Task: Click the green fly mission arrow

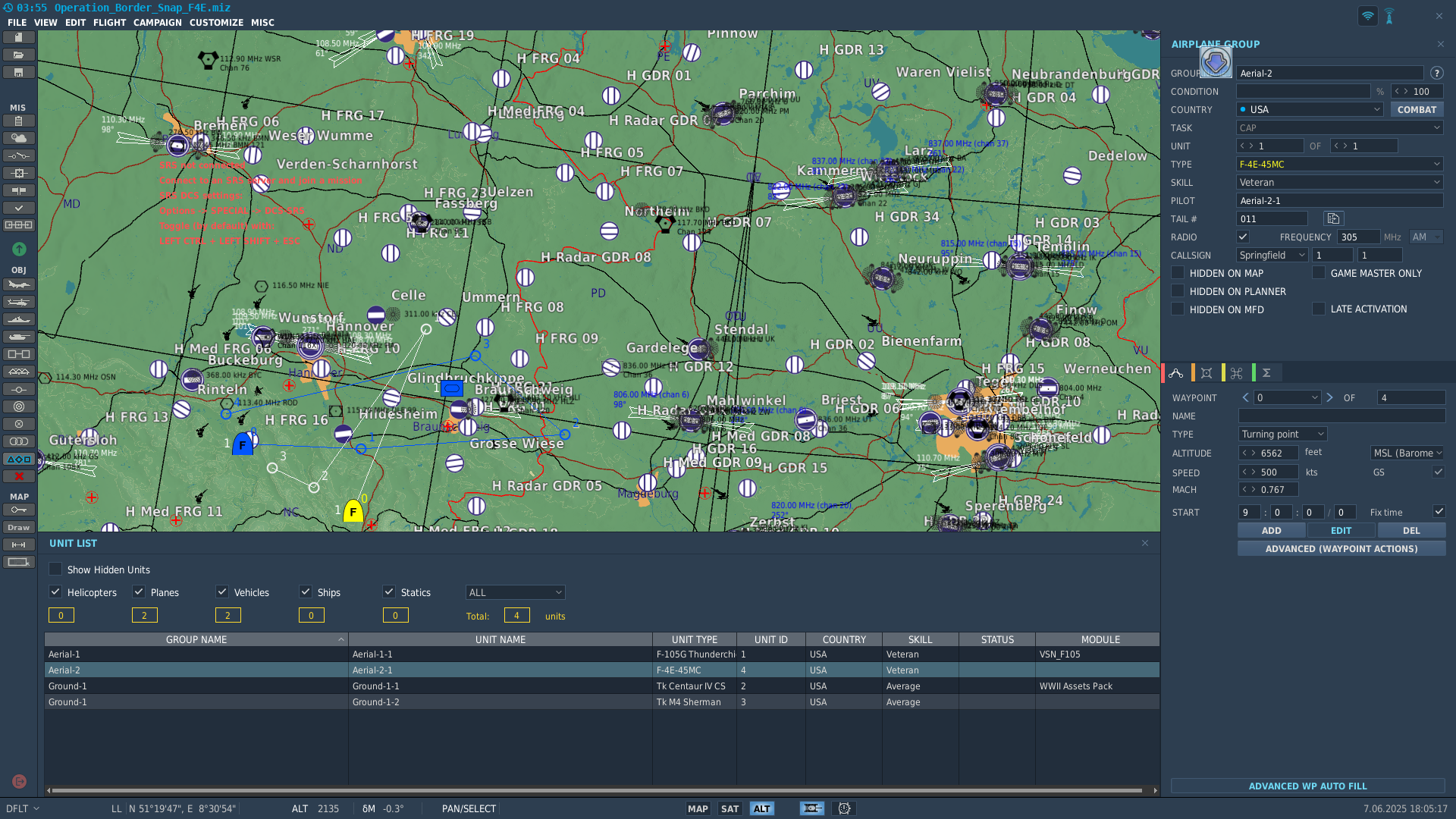Action: pos(19,249)
